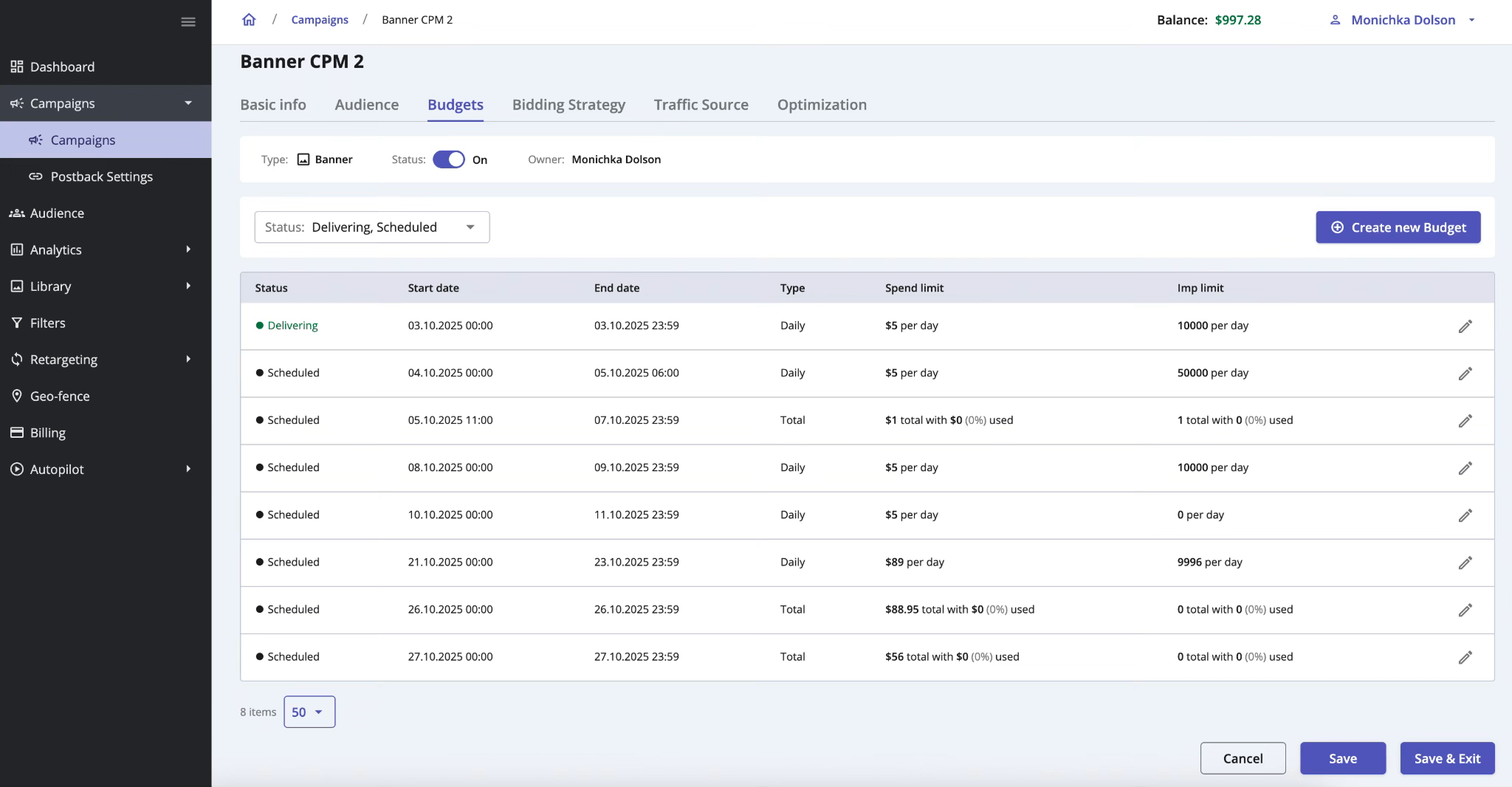Viewport: 1512px width, 787px height.
Task: Open the Traffic Source tab
Action: (x=700, y=105)
